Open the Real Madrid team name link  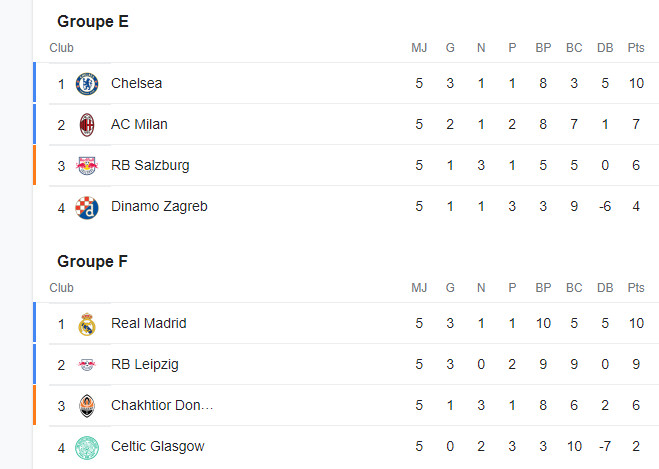pyautogui.click(x=148, y=323)
